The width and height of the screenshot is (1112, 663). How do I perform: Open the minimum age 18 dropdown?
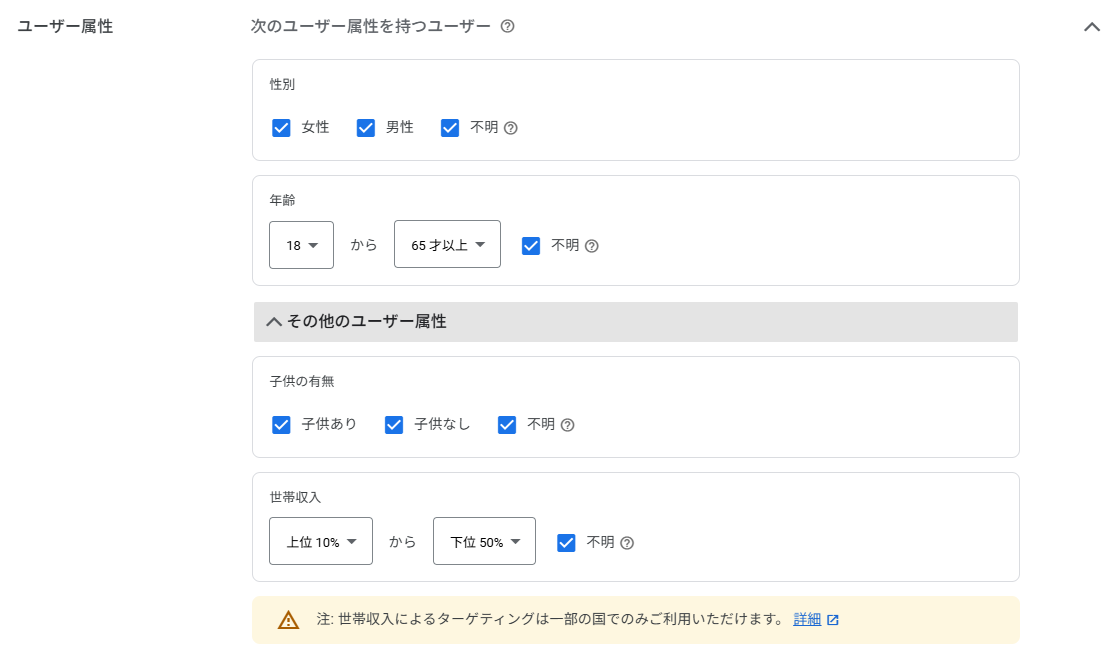pos(301,245)
